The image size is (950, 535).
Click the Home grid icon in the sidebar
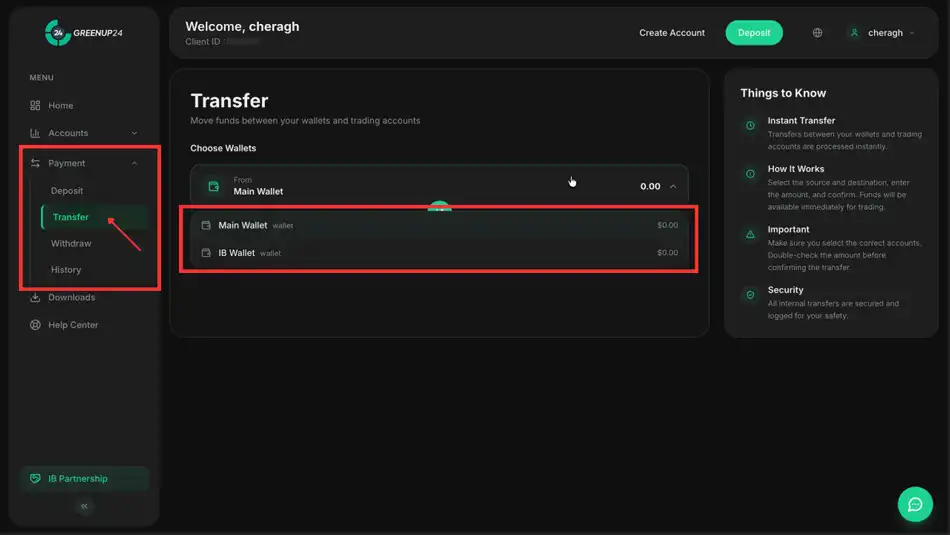click(35, 105)
